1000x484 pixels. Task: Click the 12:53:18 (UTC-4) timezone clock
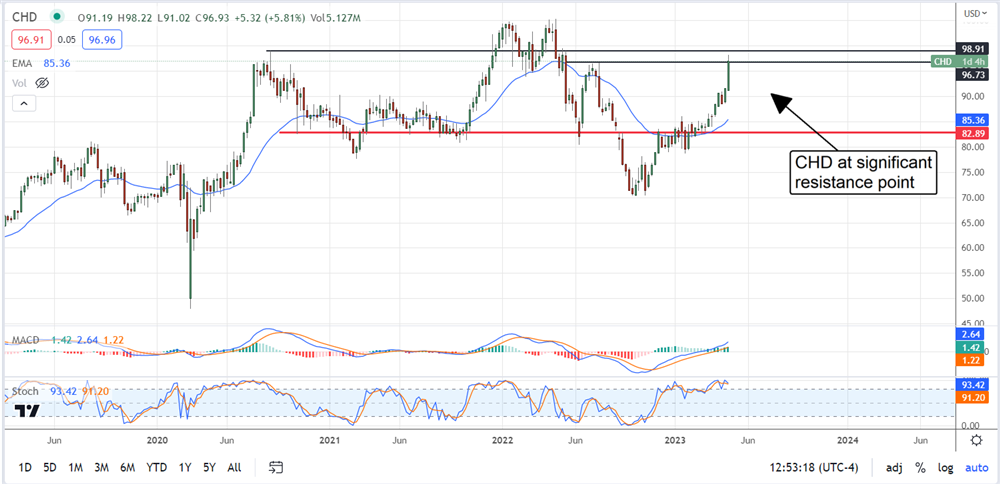(814, 467)
